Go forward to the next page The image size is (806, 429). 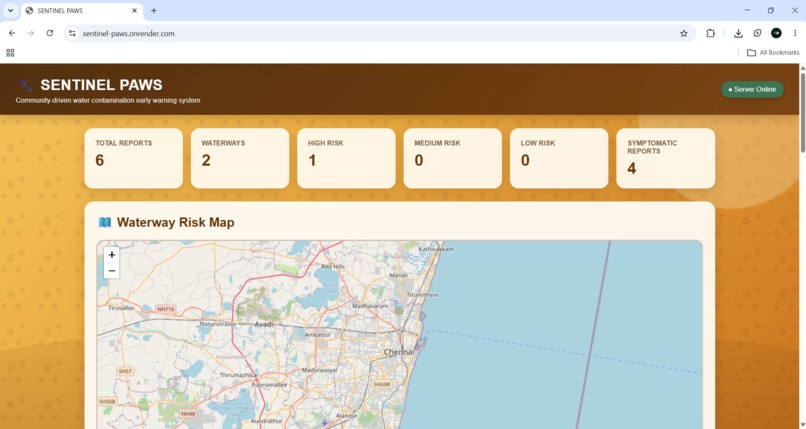(x=31, y=33)
